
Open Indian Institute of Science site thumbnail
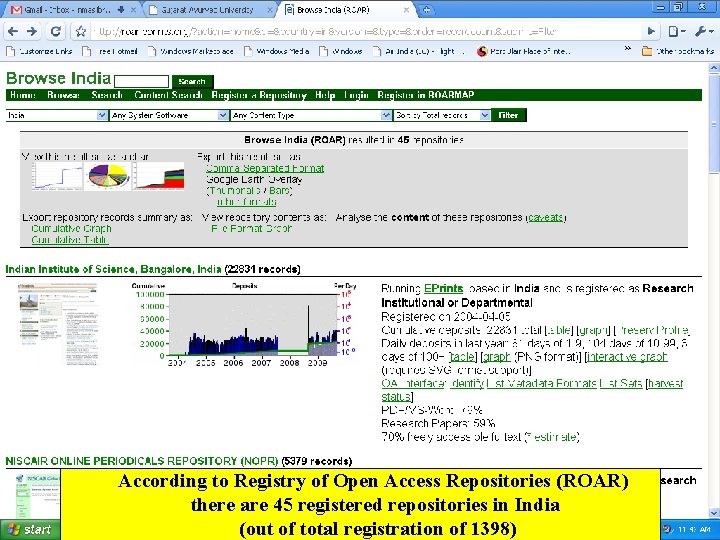coord(57,324)
